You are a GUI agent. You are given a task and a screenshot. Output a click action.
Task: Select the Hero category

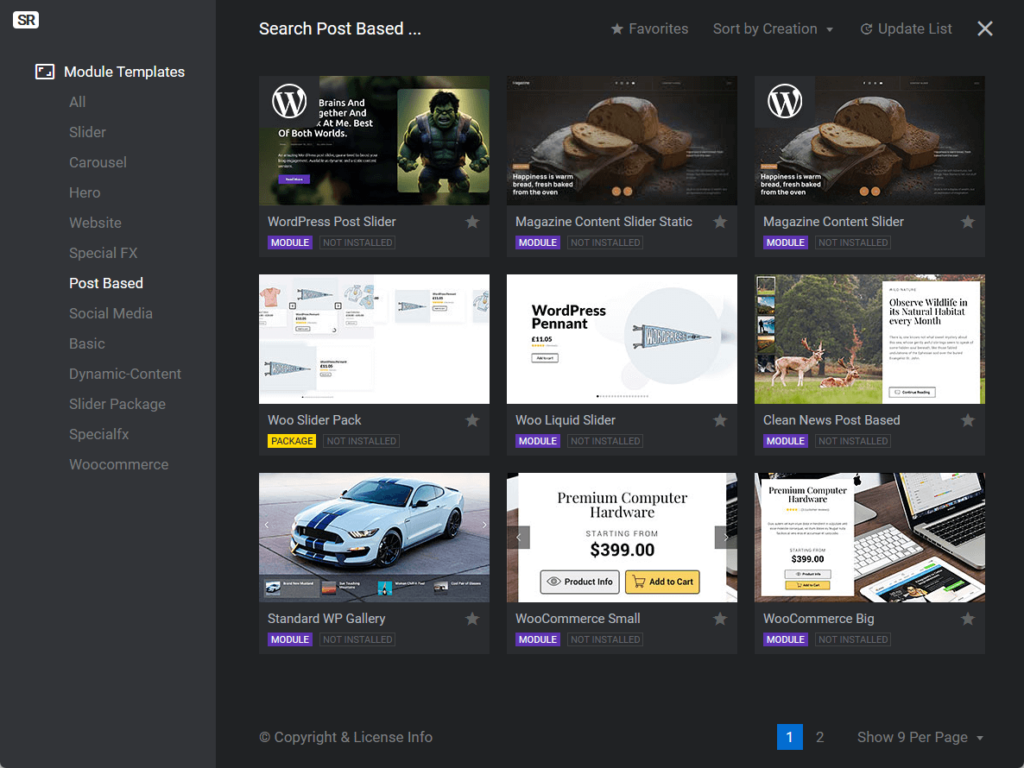click(85, 193)
